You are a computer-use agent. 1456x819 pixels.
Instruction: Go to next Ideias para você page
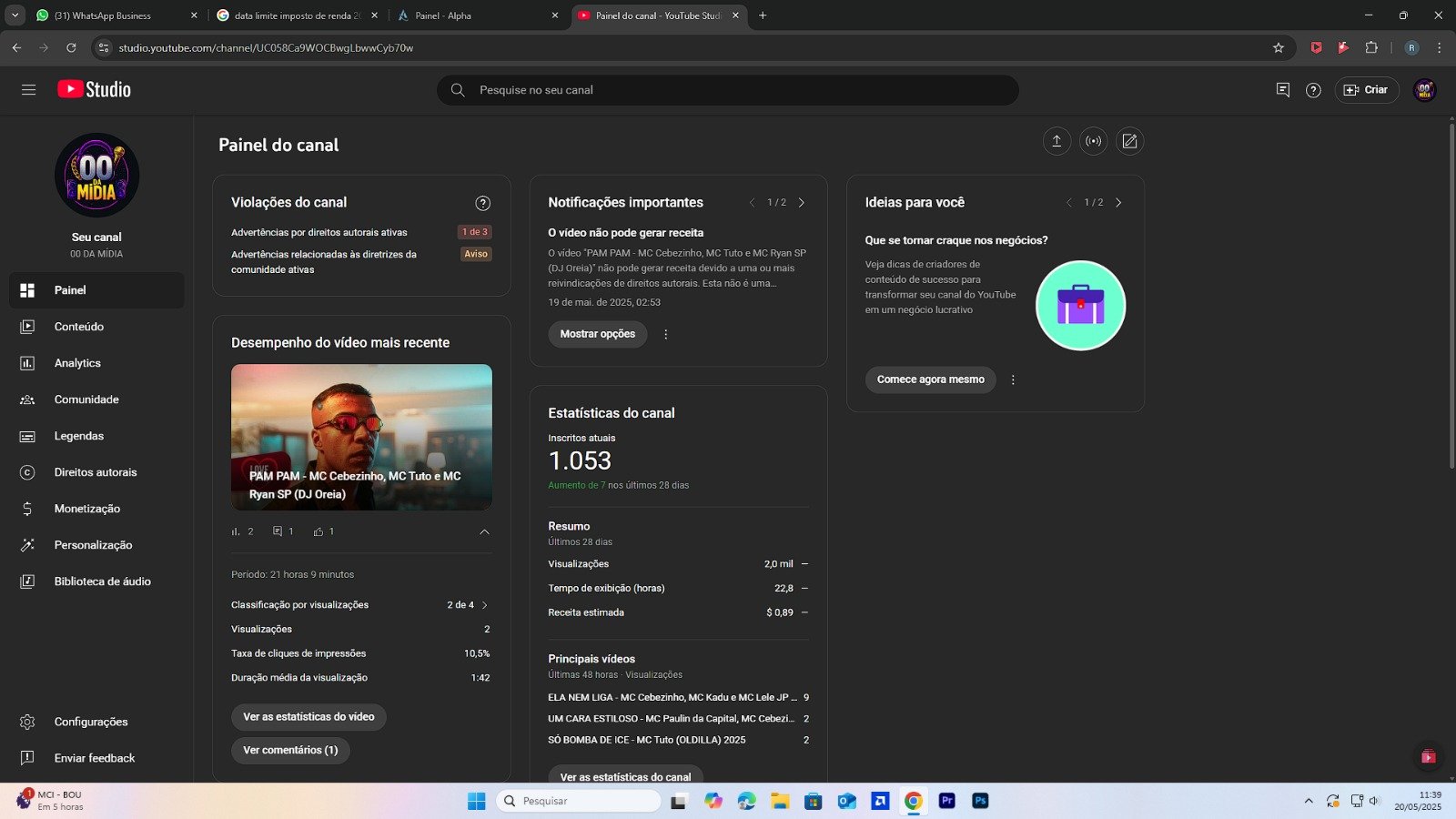[1118, 203]
